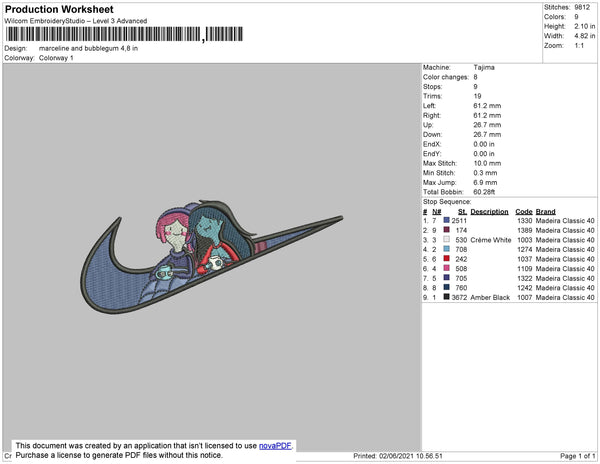Click the Color changes value 8
This screenshot has height=464, width=600.
pos(475,77)
